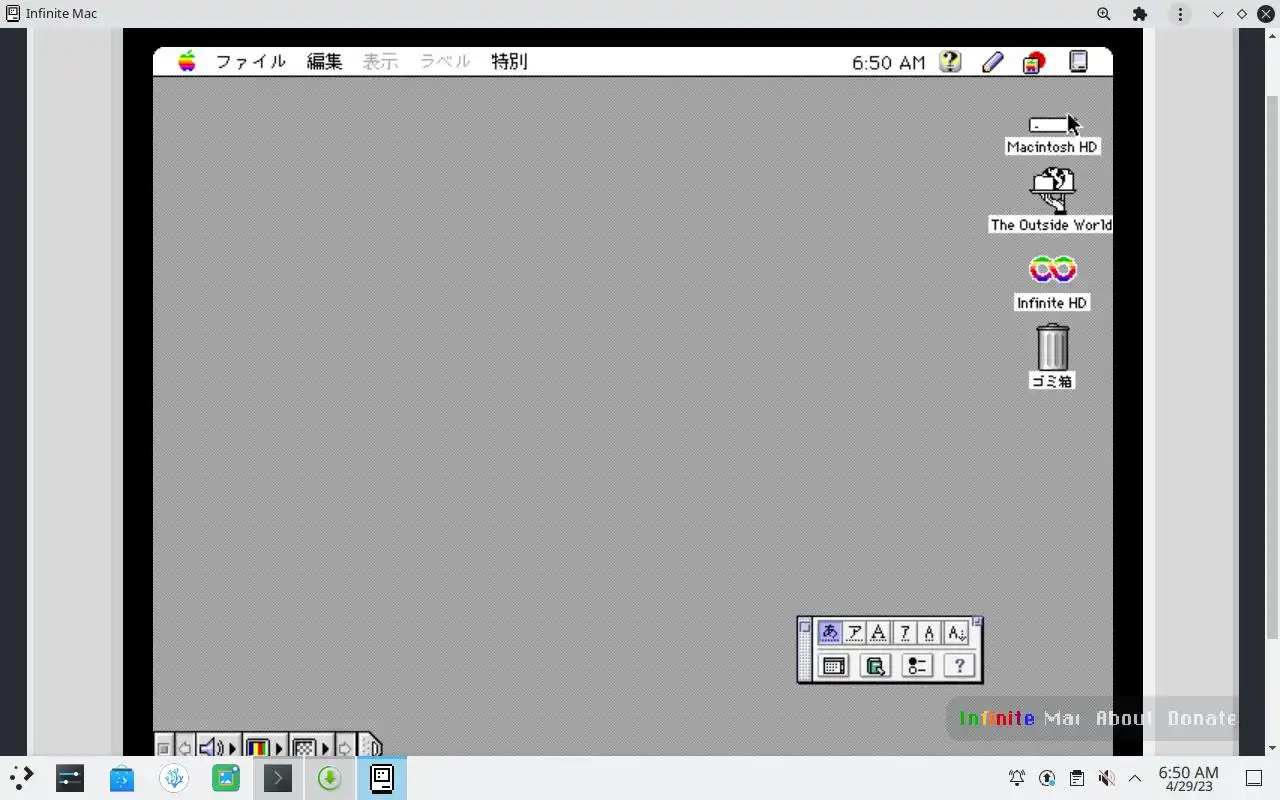Open the 特別 menu
The image size is (1280, 800).
tap(509, 62)
